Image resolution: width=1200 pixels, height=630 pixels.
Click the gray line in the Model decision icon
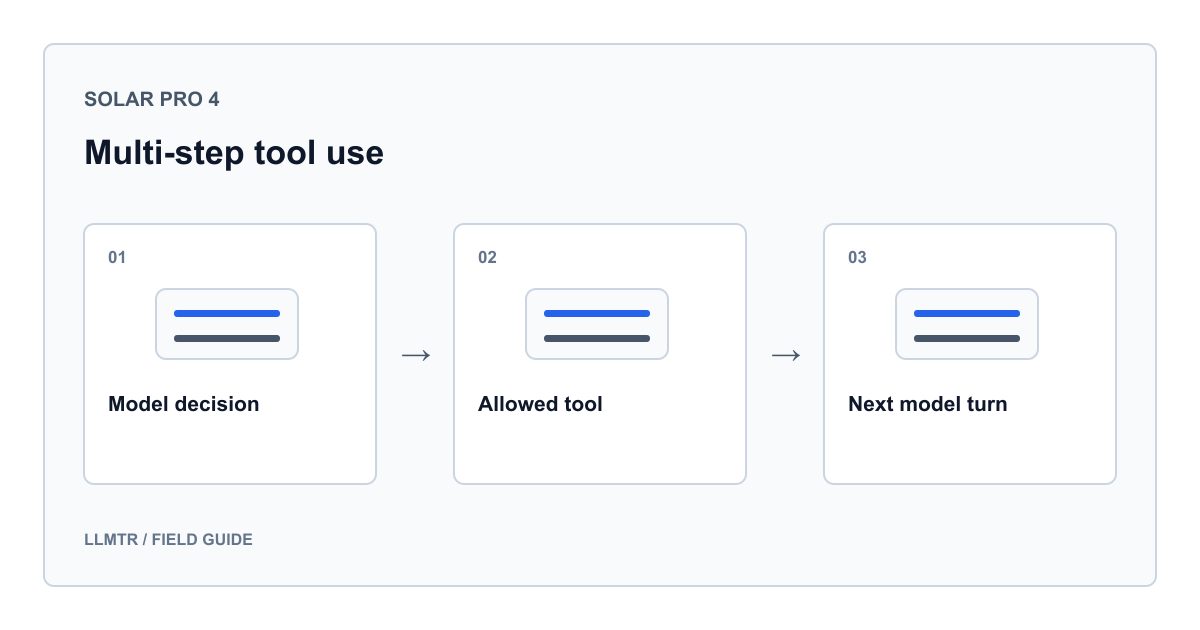tap(227, 338)
